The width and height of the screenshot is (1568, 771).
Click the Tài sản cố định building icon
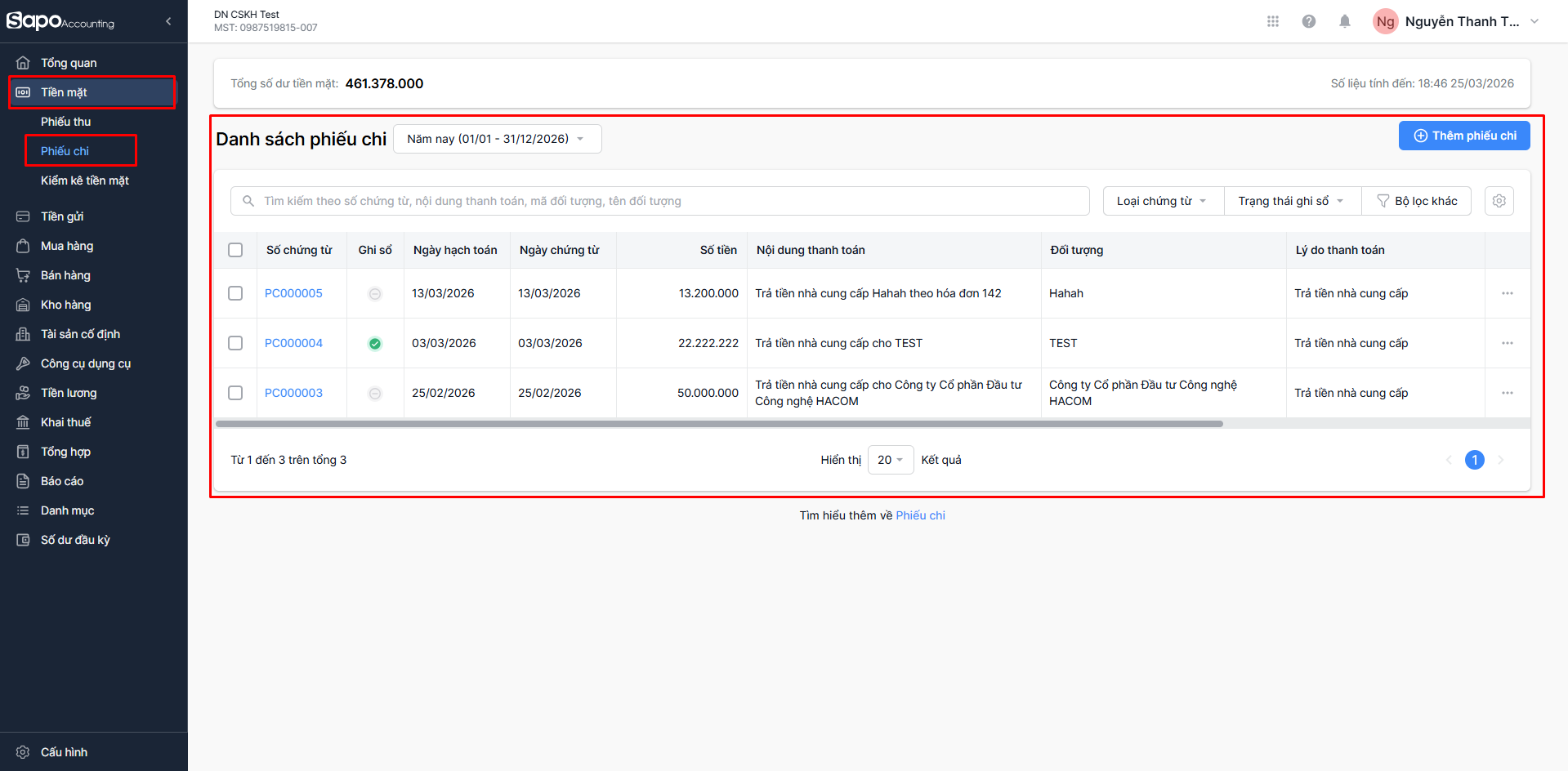pyautogui.click(x=23, y=334)
